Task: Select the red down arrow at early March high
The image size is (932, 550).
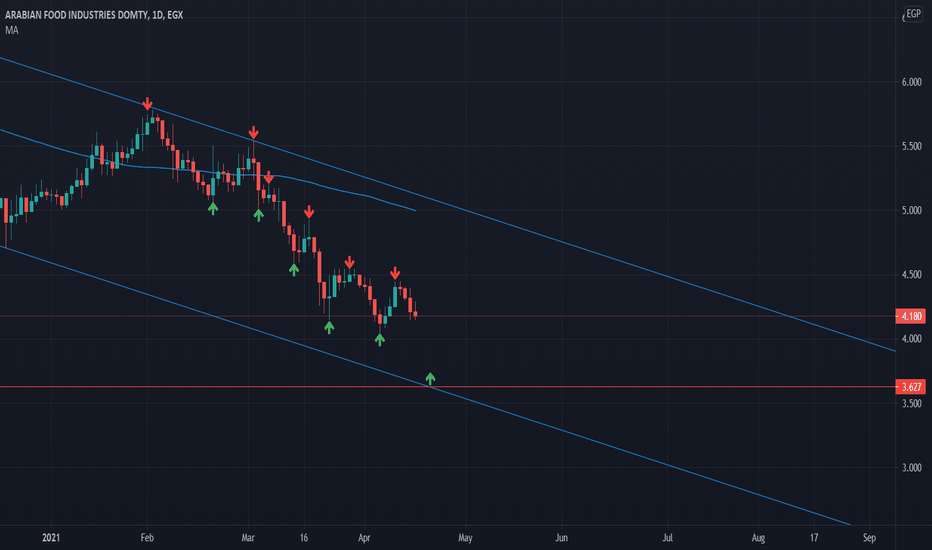Action: tap(253, 133)
